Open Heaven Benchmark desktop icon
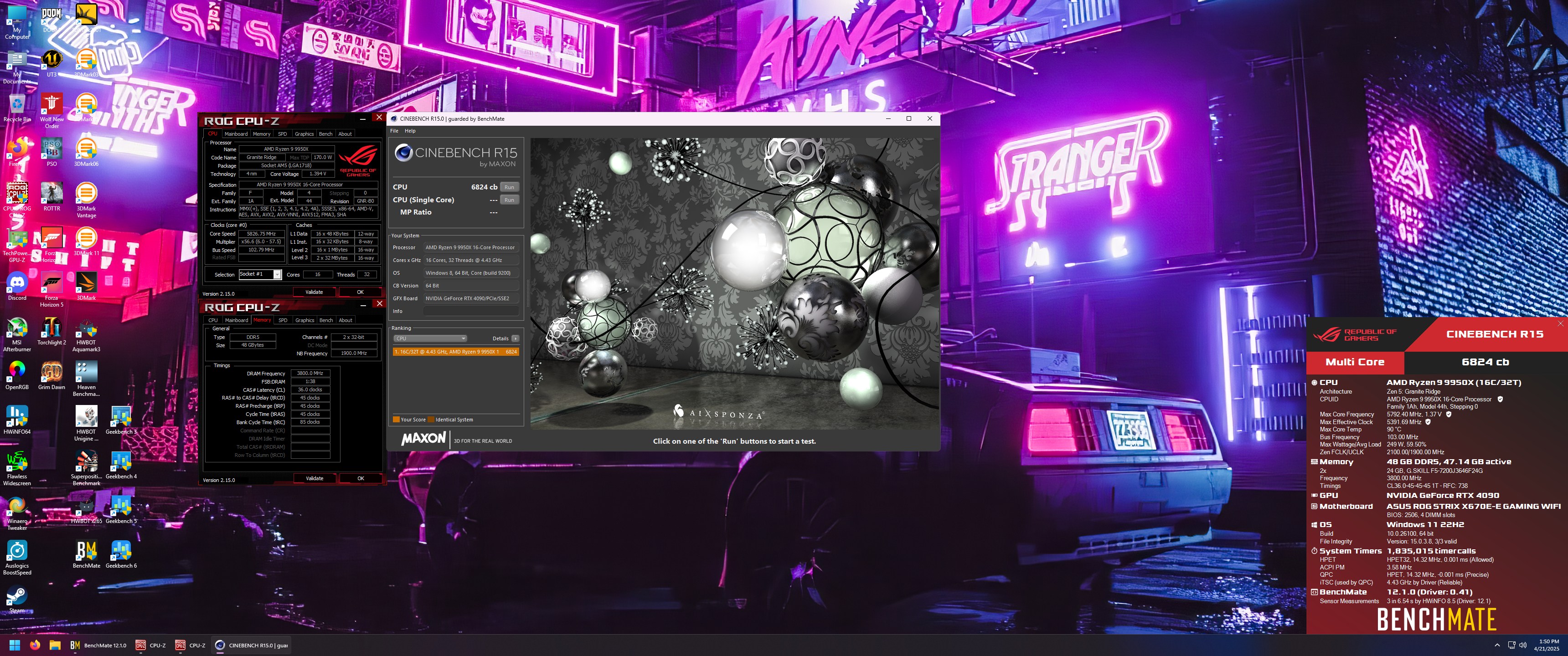 click(x=87, y=379)
